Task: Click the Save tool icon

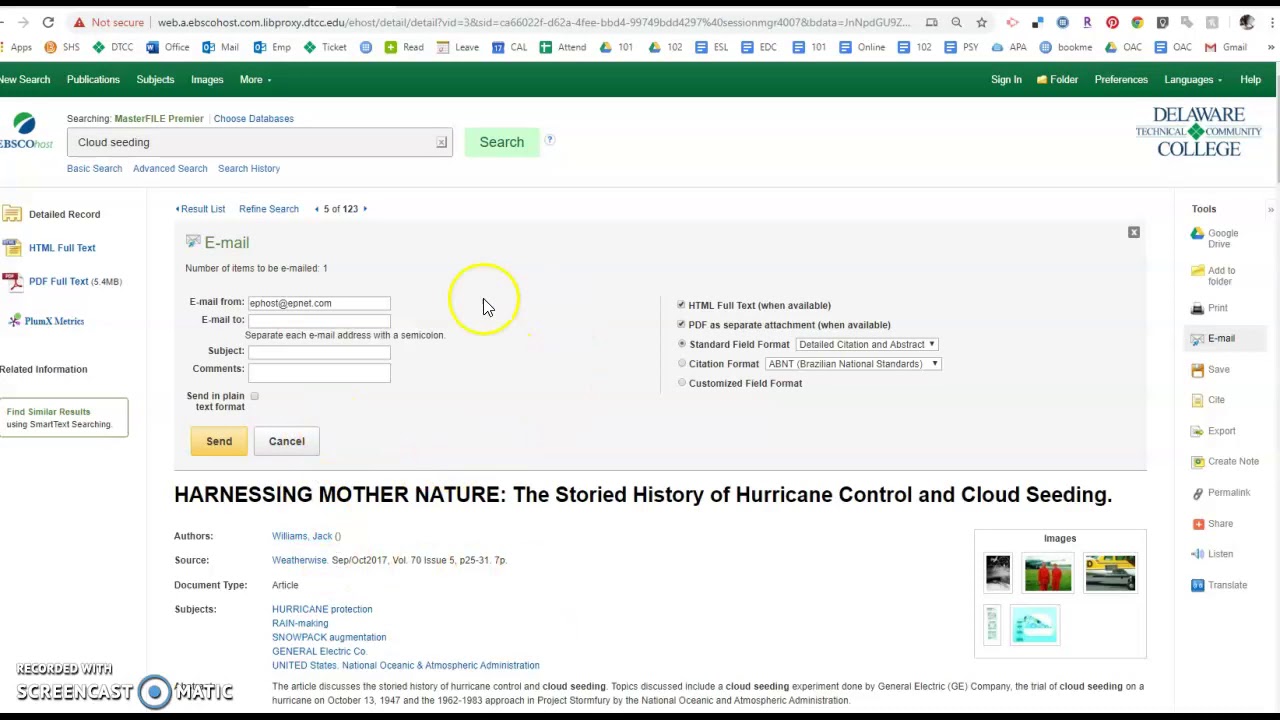Action: 1197,370
